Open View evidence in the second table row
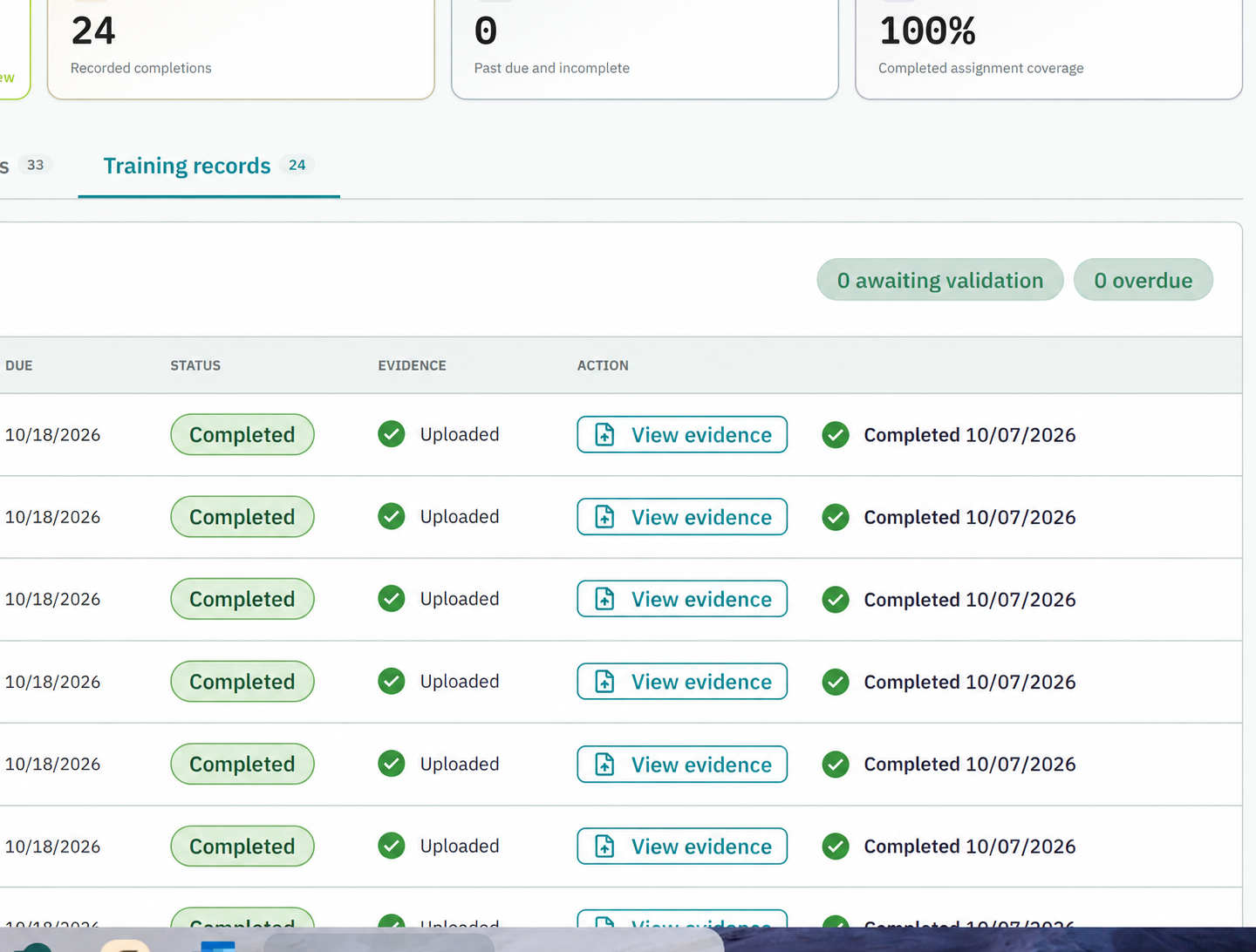Viewport: 1256px width, 952px height. (682, 517)
